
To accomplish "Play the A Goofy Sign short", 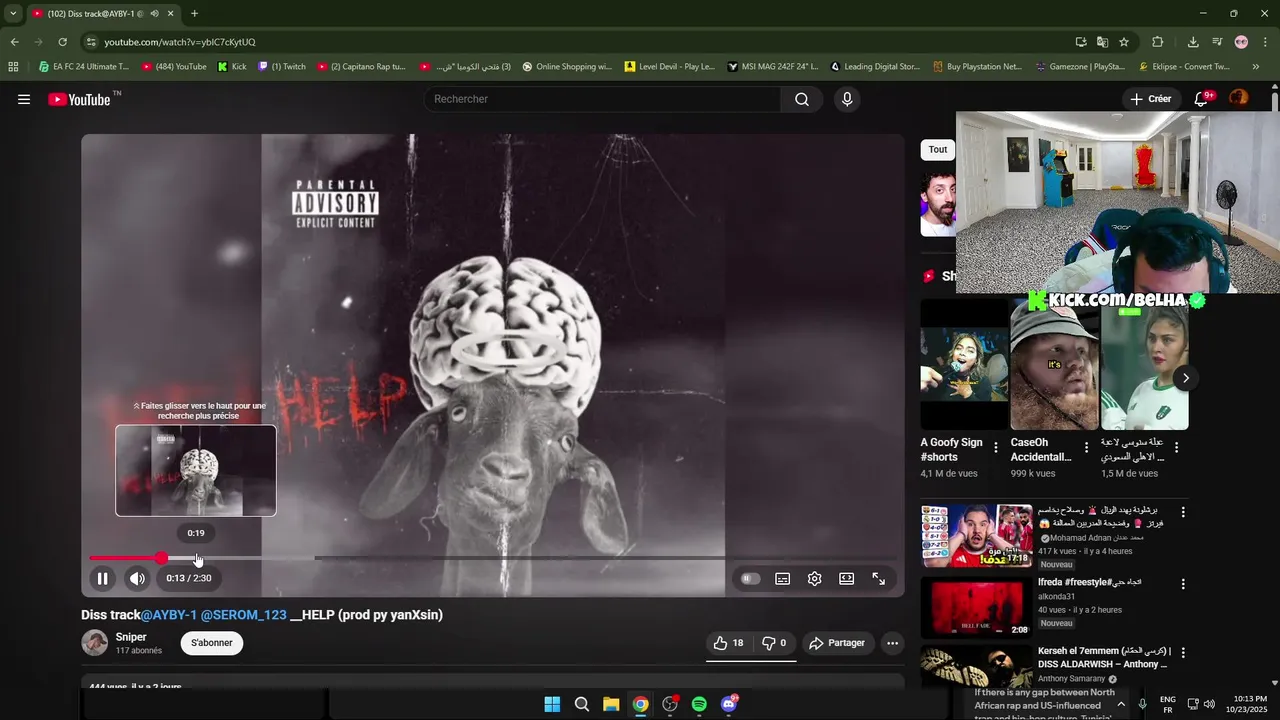I will click(x=964, y=365).
